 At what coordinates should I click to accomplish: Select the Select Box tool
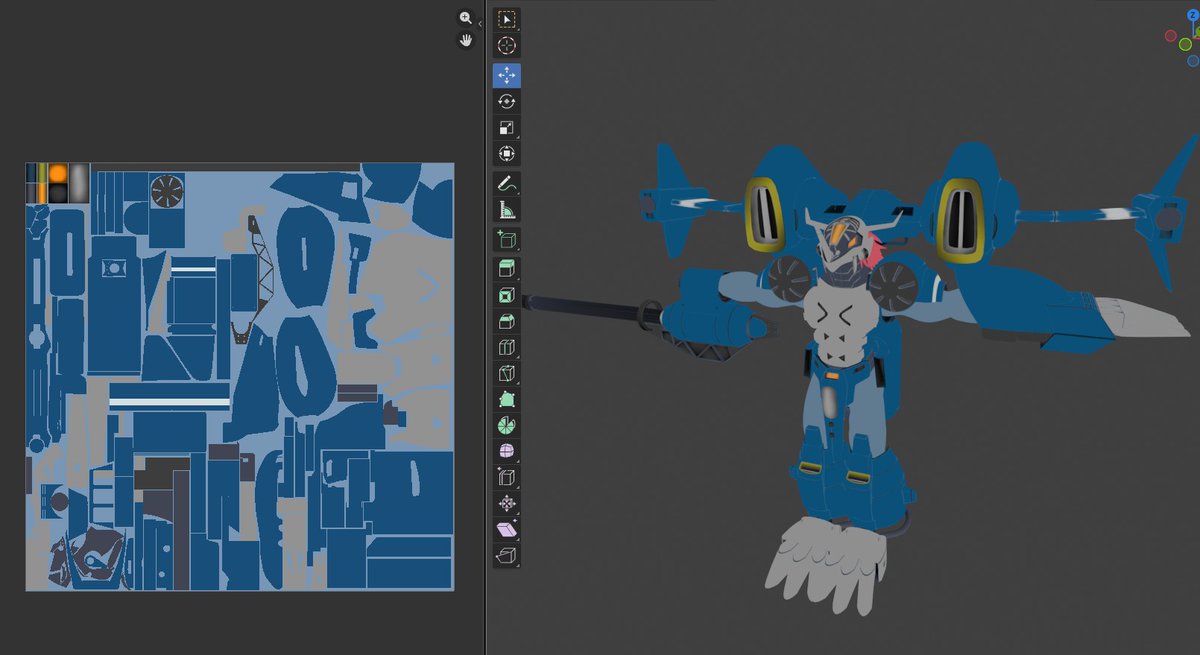(x=507, y=20)
